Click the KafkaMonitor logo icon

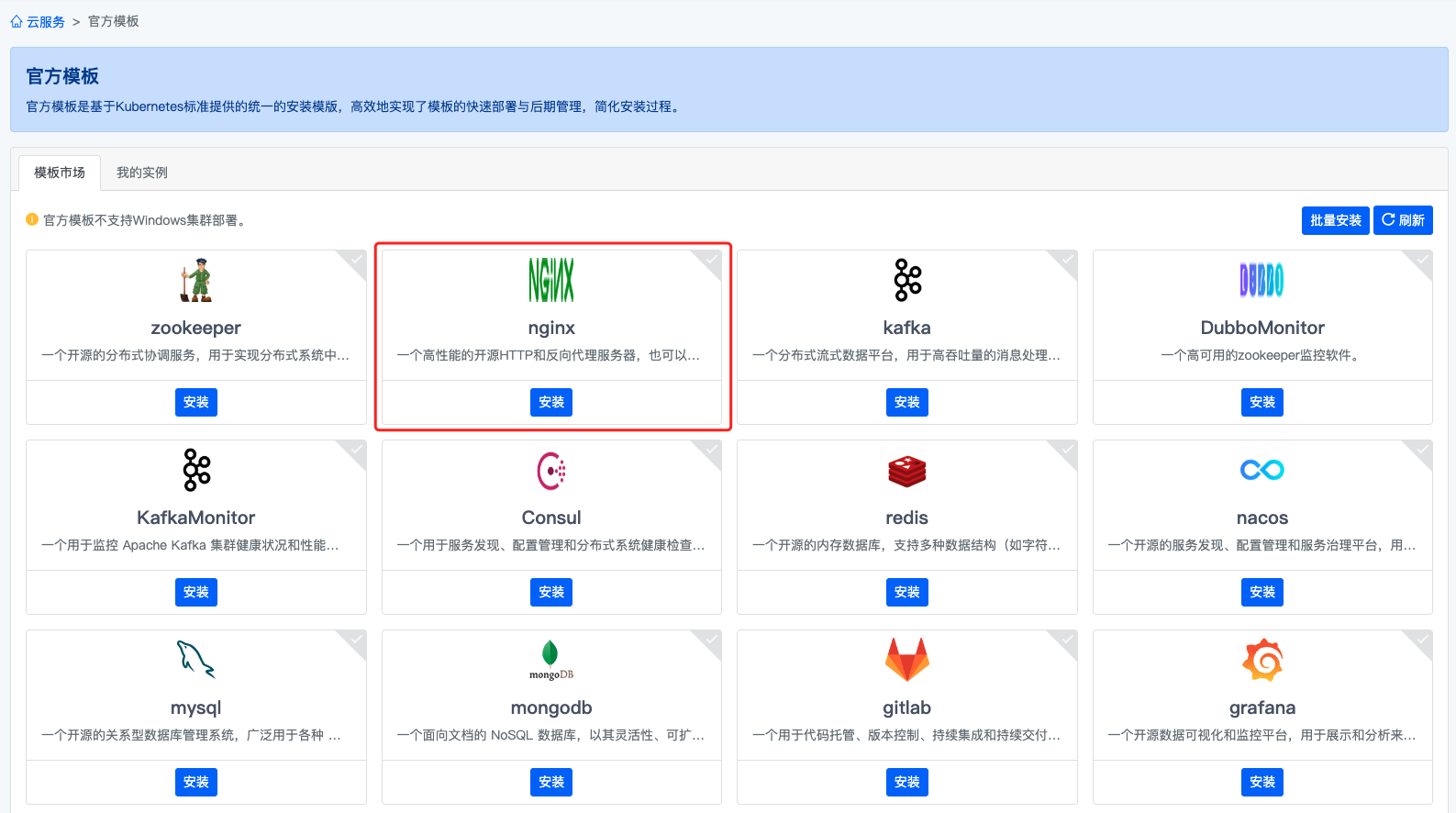pos(196,470)
